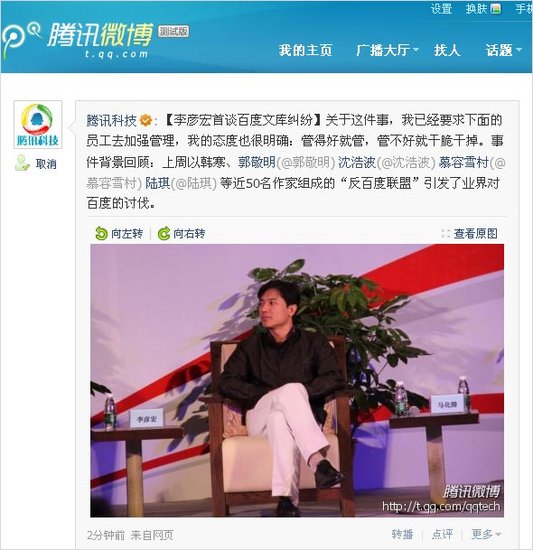This screenshot has height=550, width=533.
Task: Click the 查看原图 expand icon
Action: click(445, 233)
